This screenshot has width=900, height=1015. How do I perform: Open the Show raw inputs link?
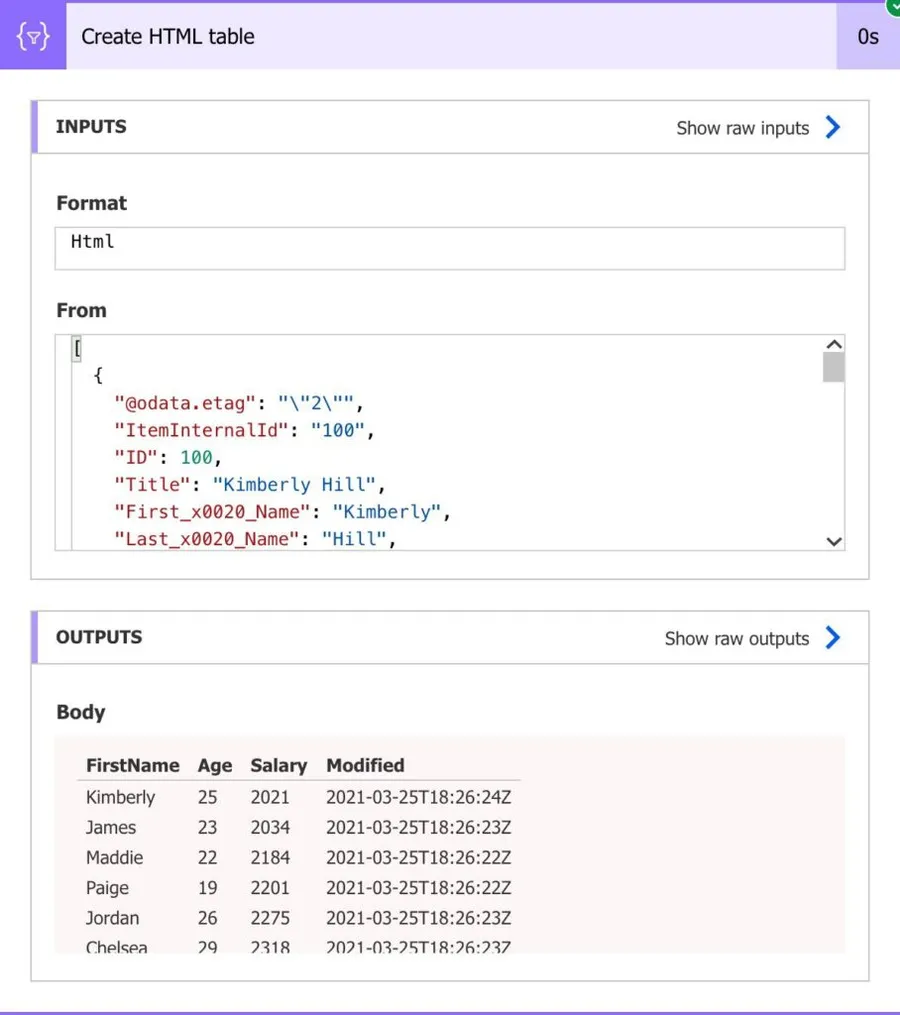point(742,128)
